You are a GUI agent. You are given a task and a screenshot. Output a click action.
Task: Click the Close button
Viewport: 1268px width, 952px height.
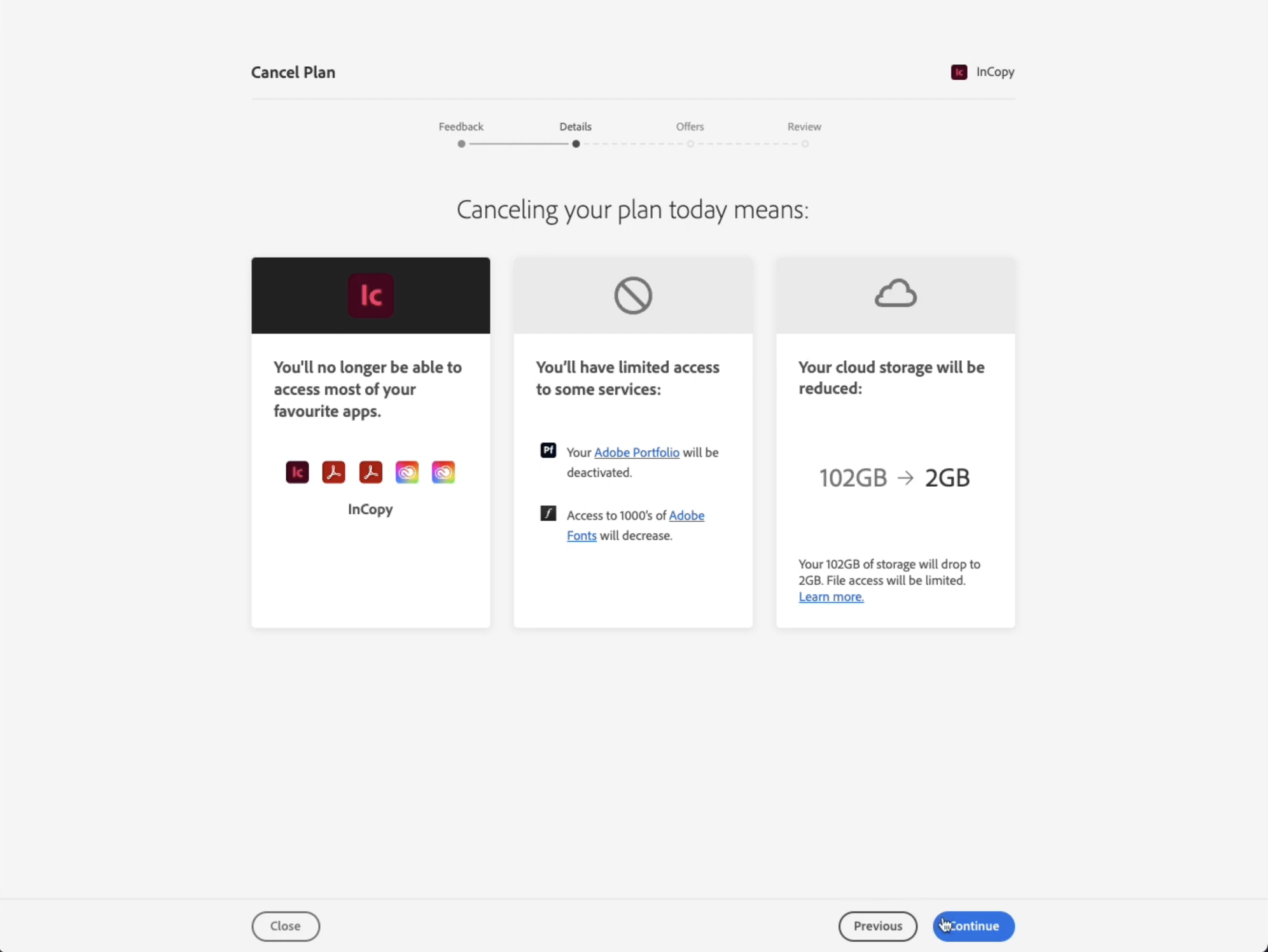tap(284, 925)
